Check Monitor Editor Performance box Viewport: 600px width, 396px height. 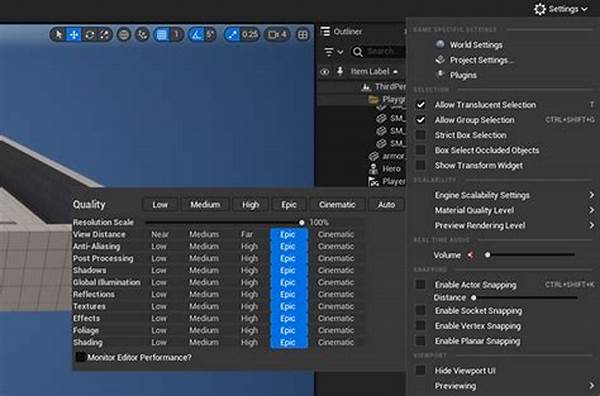80,357
